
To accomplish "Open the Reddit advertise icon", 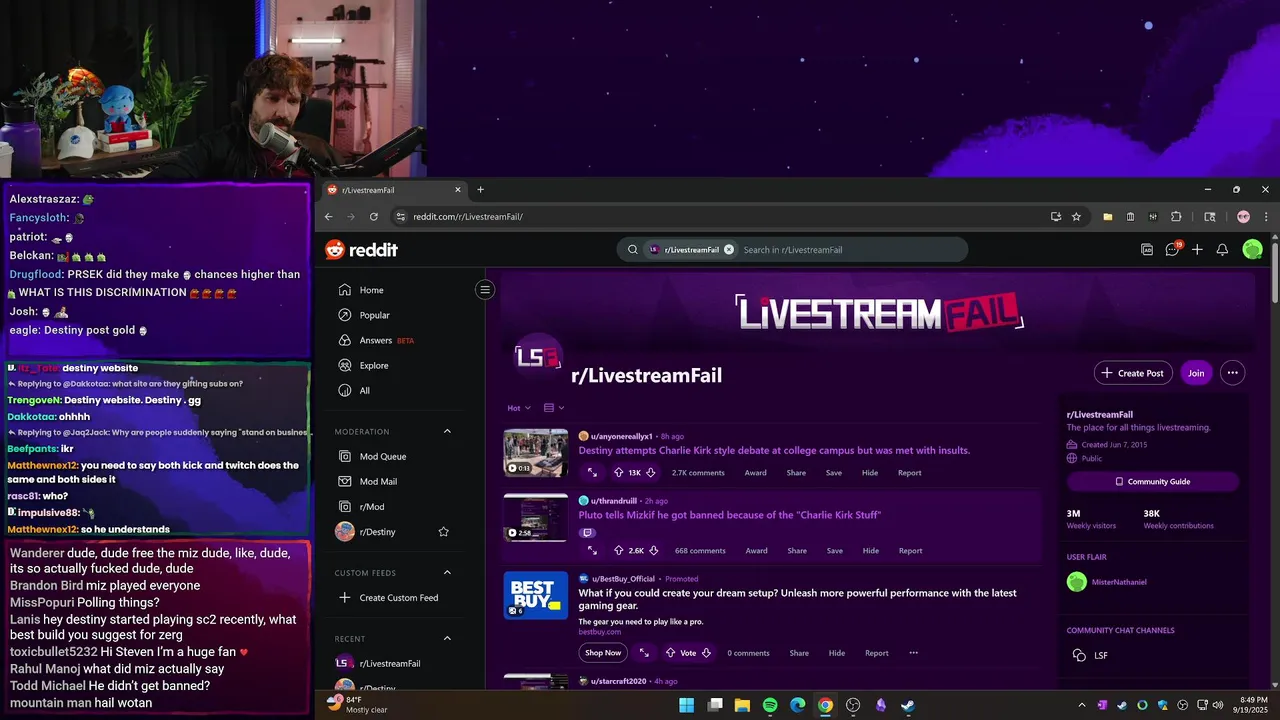I will pos(1147,250).
